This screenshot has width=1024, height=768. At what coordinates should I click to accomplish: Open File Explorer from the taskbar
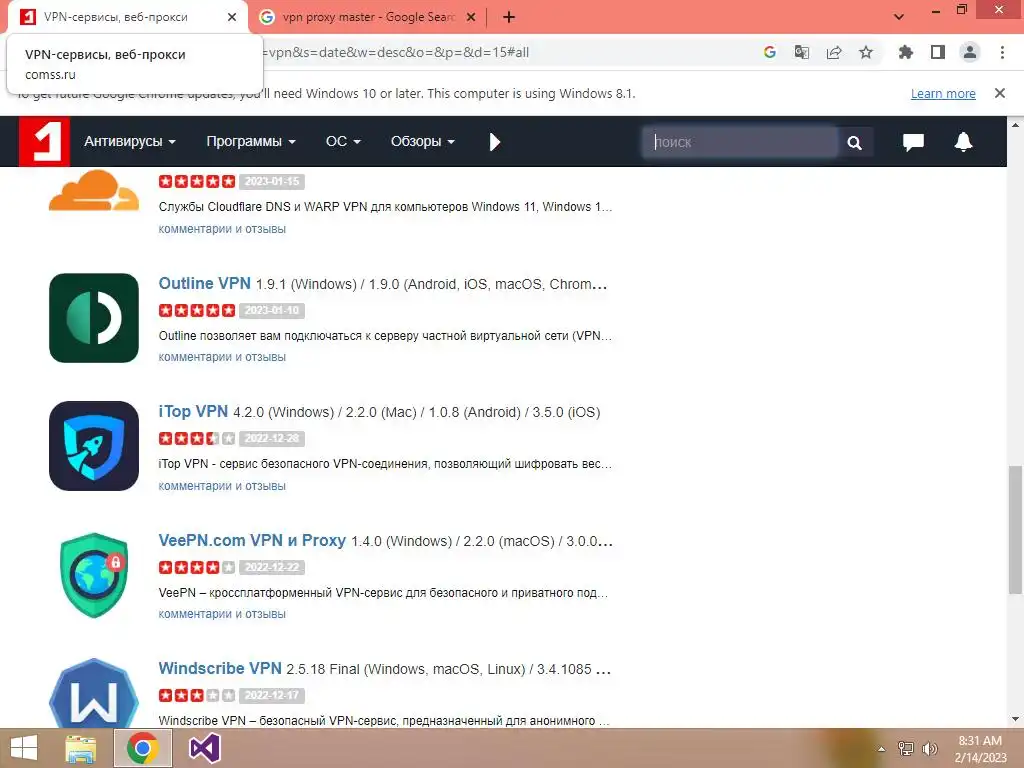(x=80, y=748)
